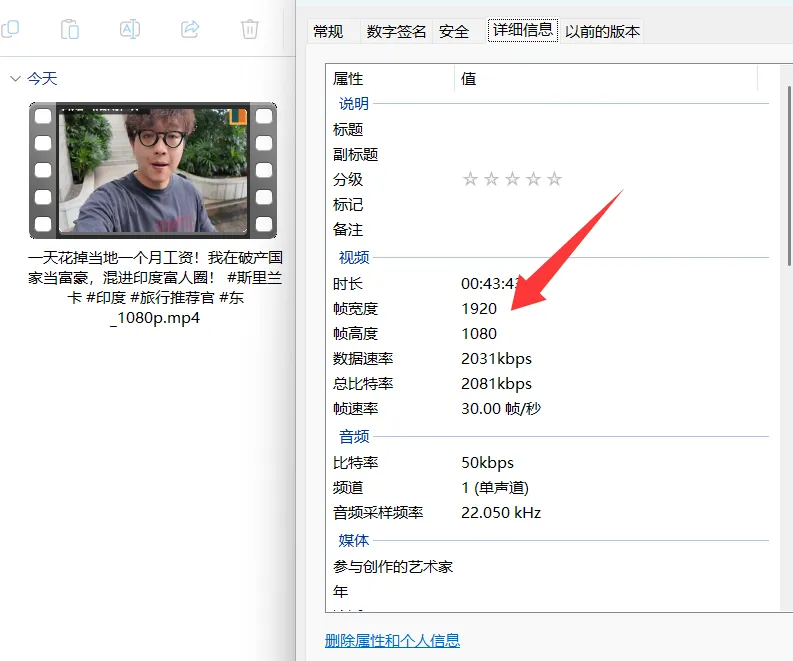Select 音频采样频率 value 22.050 kHz
793x661 pixels.
coord(501,513)
